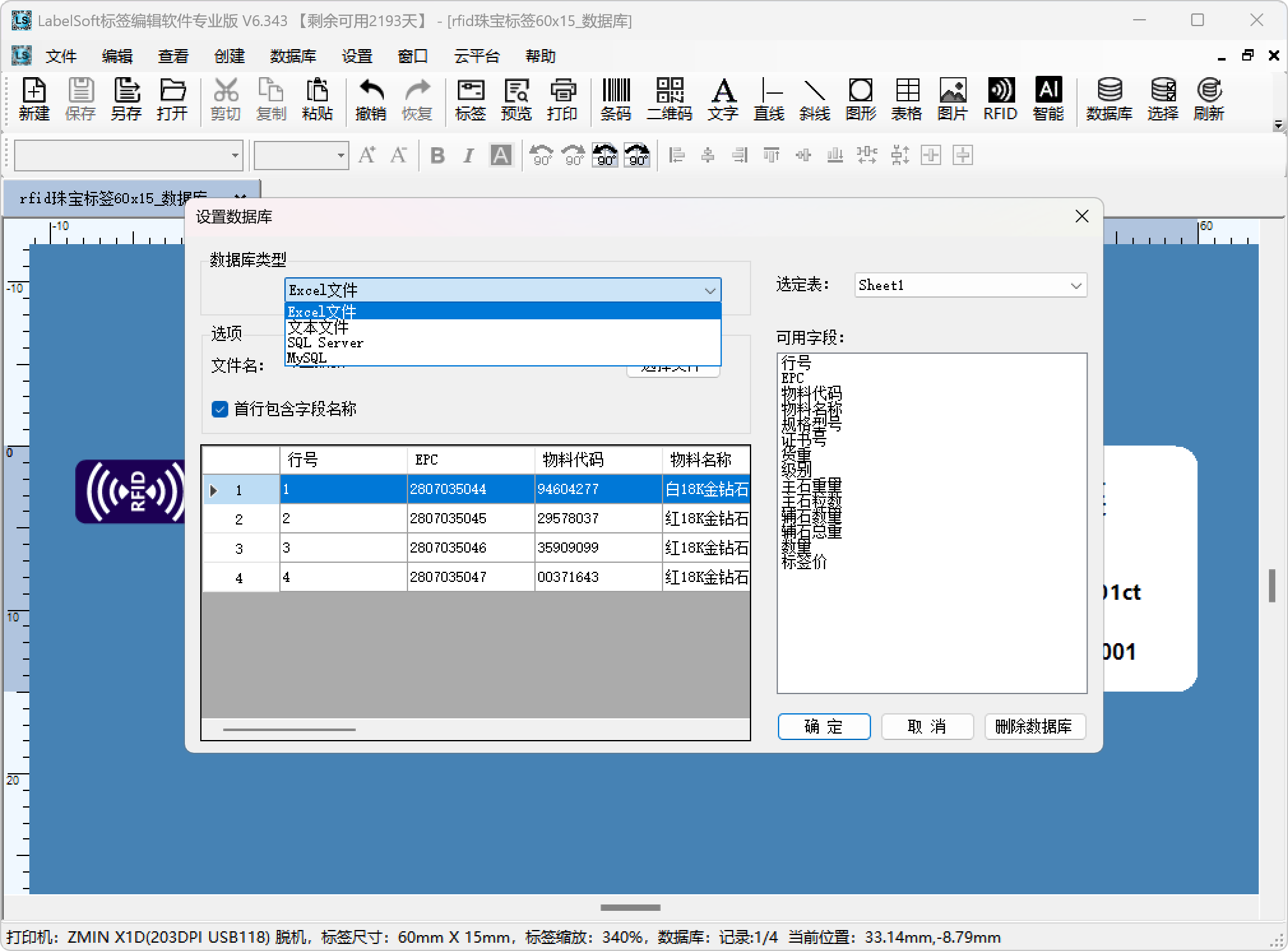
Task: Click the 数据库 database toolbar icon
Action: (1109, 99)
